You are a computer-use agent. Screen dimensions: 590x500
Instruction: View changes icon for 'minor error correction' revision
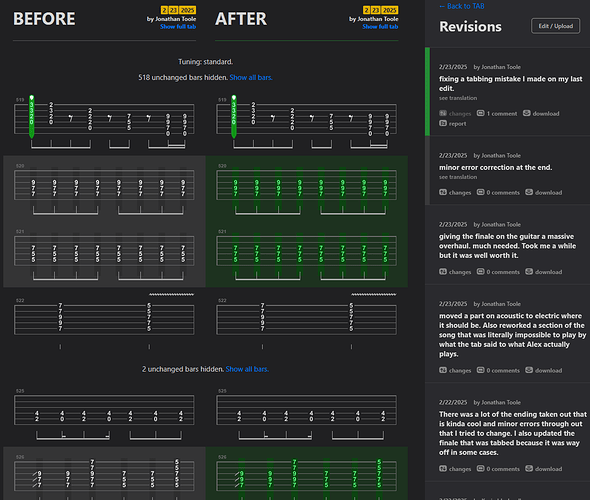(x=443, y=192)
